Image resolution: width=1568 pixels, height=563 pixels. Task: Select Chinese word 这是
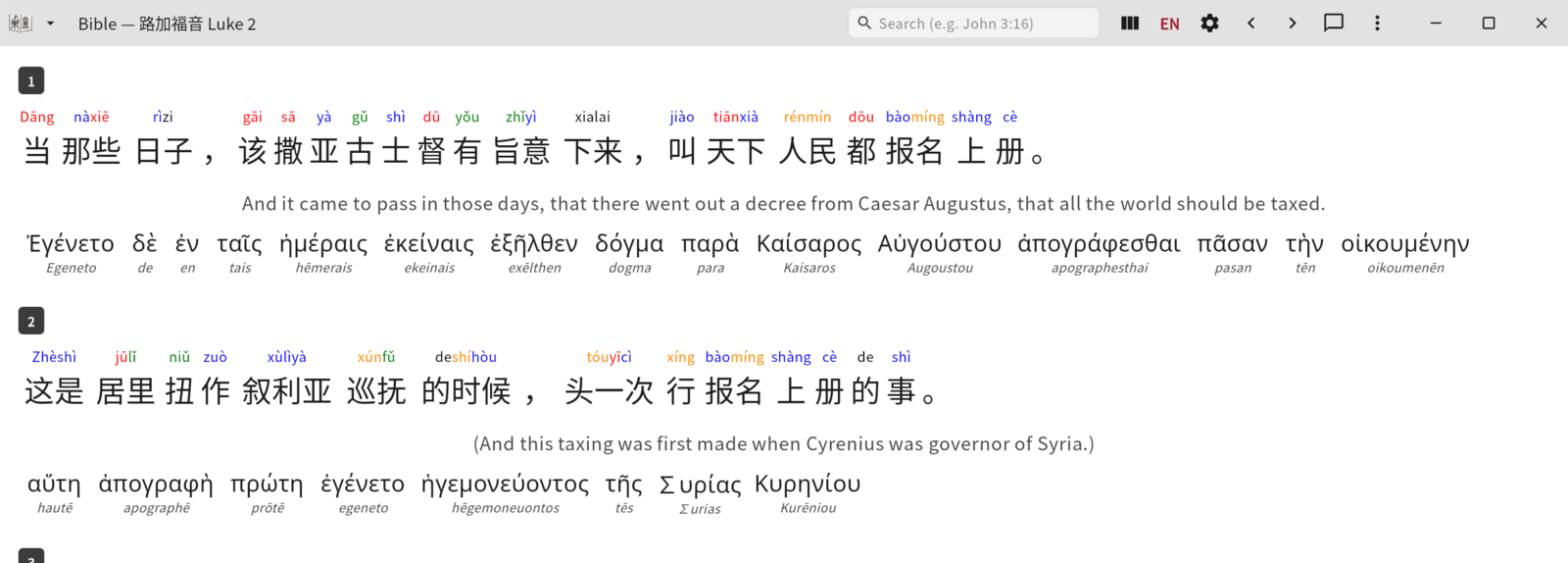[54, 391]
